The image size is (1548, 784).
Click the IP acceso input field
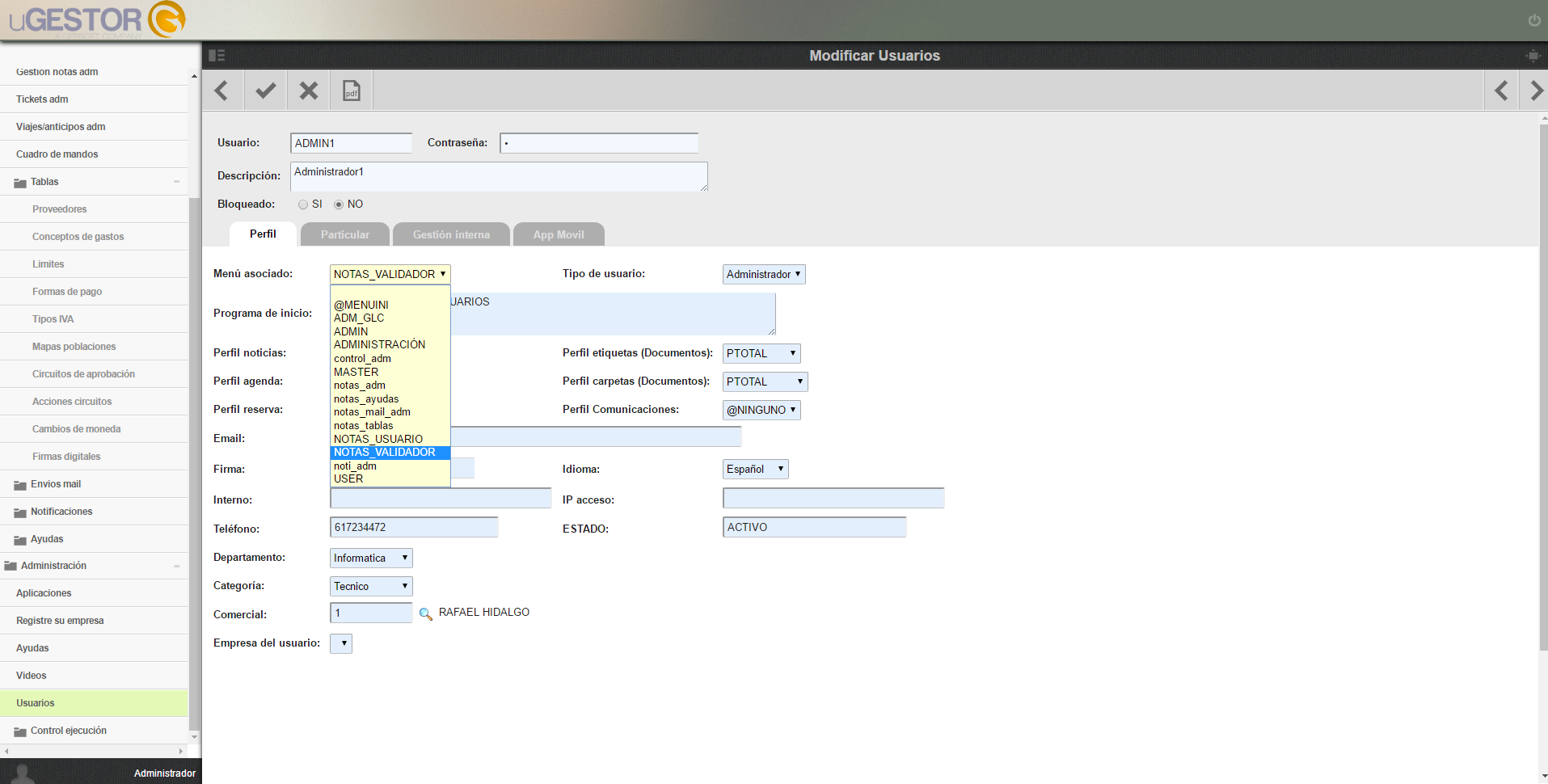[x=833, y=498]
